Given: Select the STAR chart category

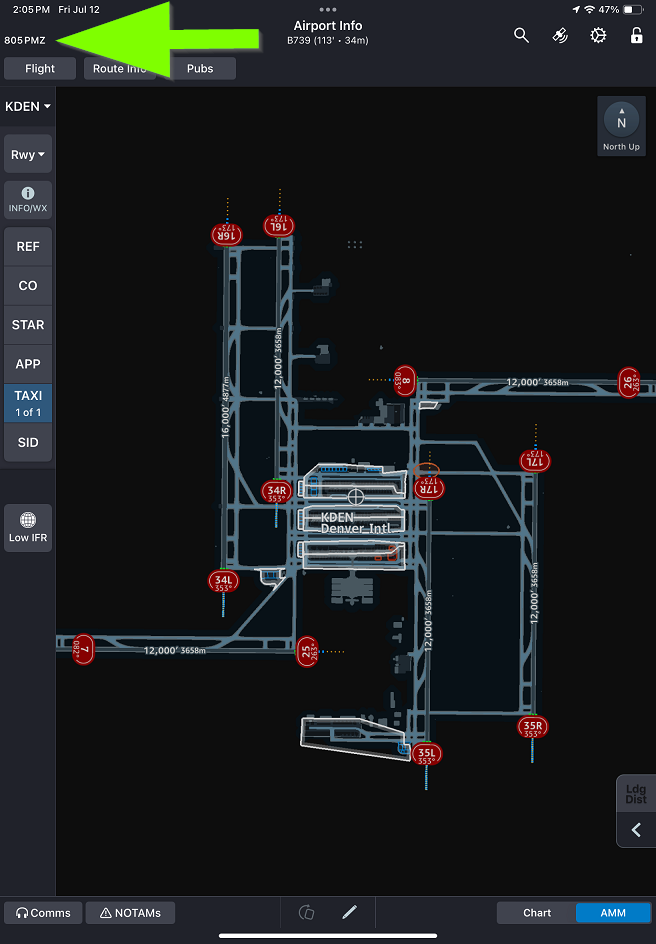Looking at the screenshot, I should point(28,325).
